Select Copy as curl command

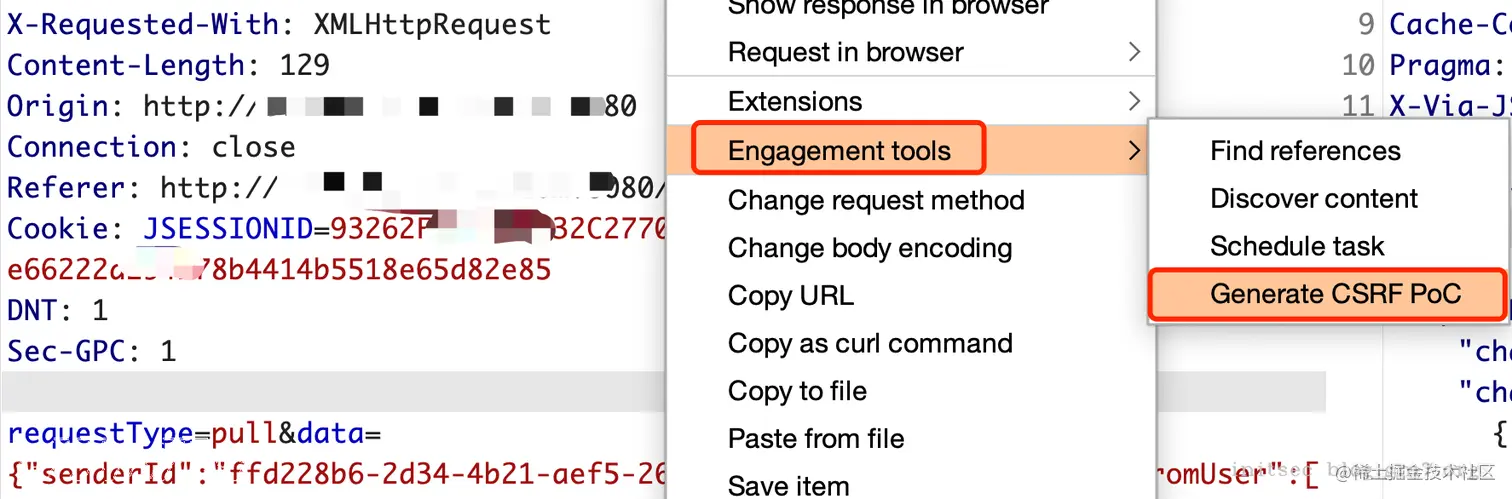click(870, 343)
